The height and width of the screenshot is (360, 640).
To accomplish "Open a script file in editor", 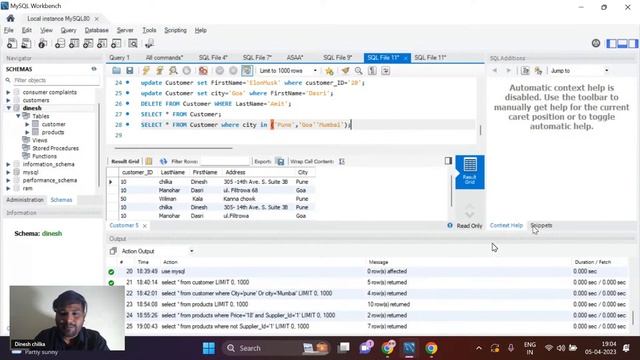I will pos(116,71).
